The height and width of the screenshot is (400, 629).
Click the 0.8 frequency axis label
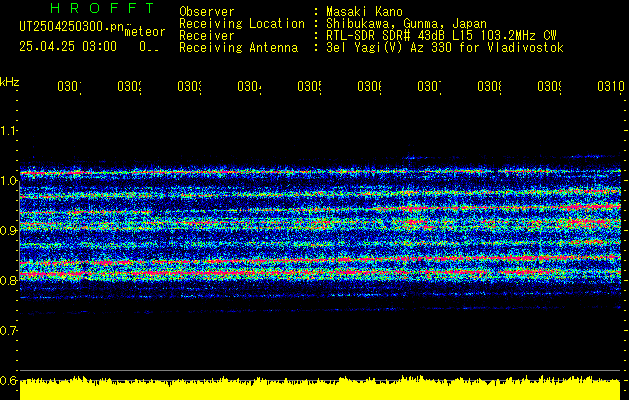pyautogui.click(x=8, y=280)
